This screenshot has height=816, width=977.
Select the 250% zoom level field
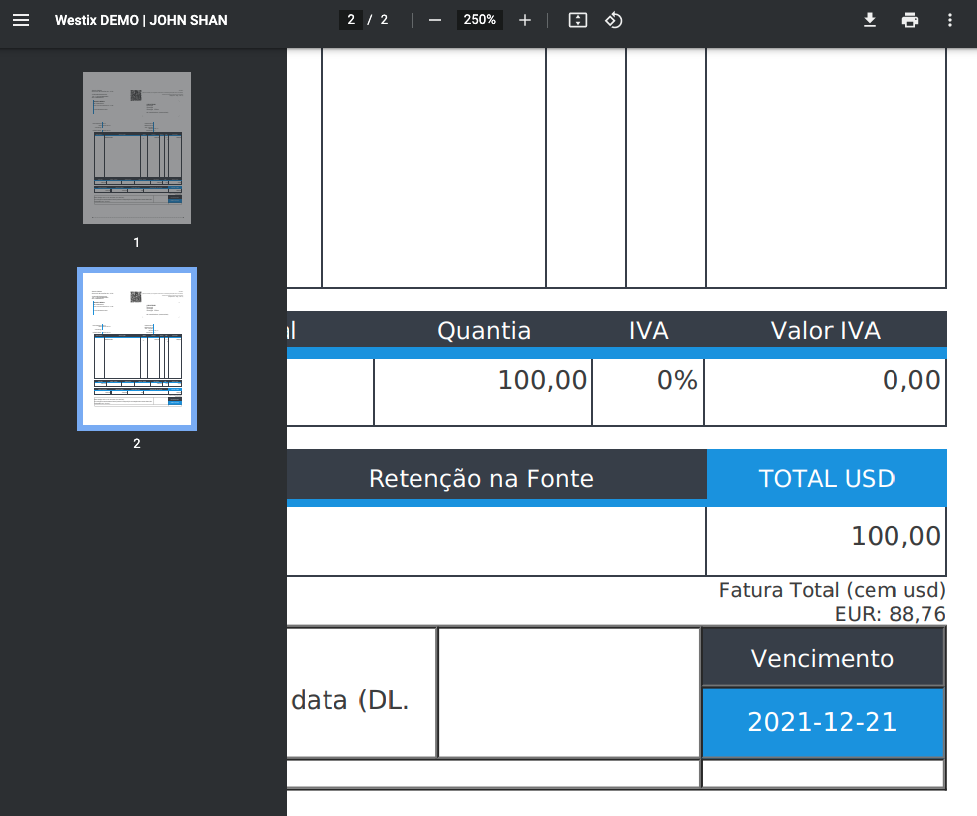(x=480, y=20)
